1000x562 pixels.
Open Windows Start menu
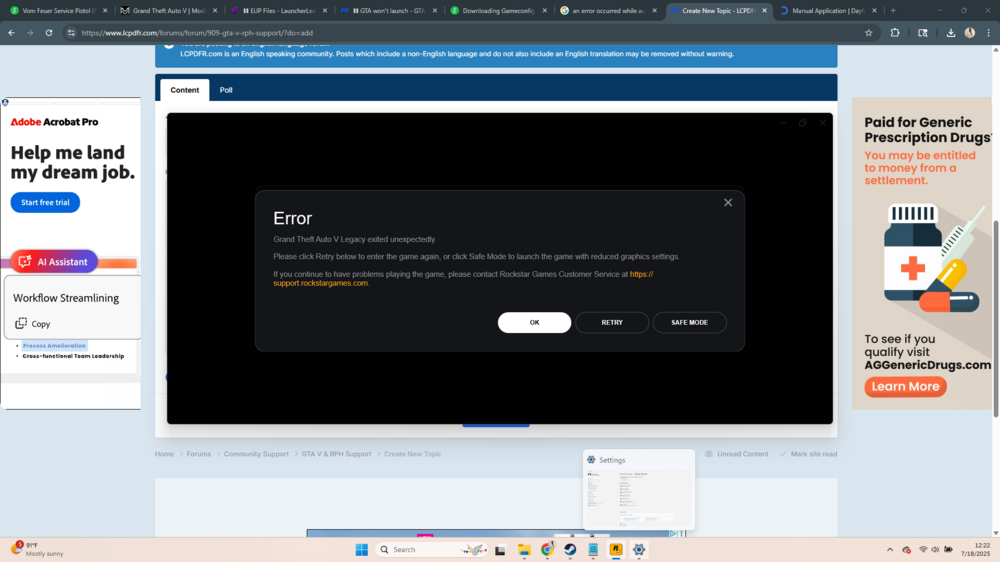pyautogui.click(x=362, y=549)
